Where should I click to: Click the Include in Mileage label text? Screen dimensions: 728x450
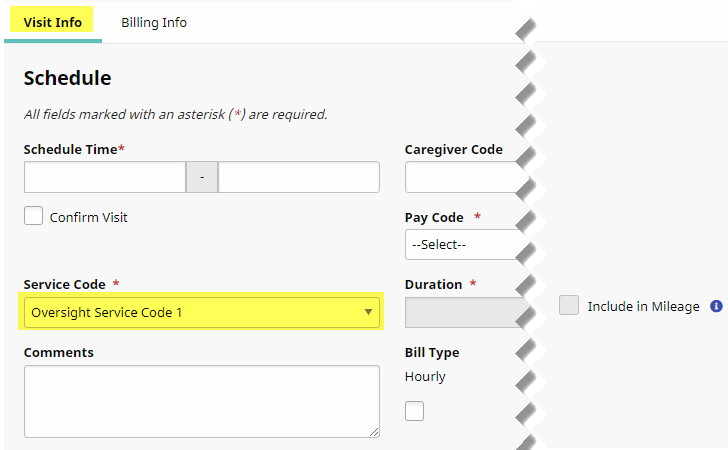tap(644, 307)
